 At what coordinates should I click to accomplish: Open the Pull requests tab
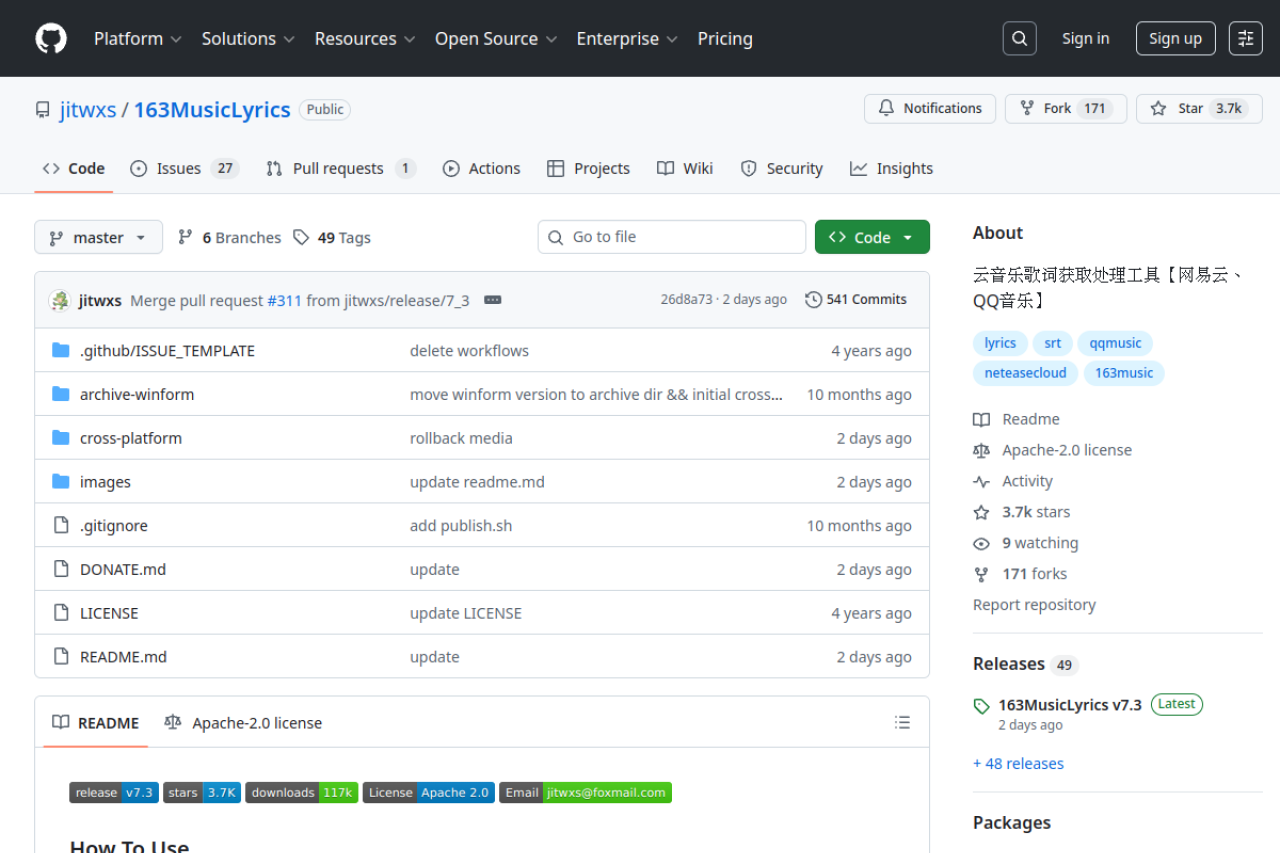pyautogui.click(x=340, y=168)
